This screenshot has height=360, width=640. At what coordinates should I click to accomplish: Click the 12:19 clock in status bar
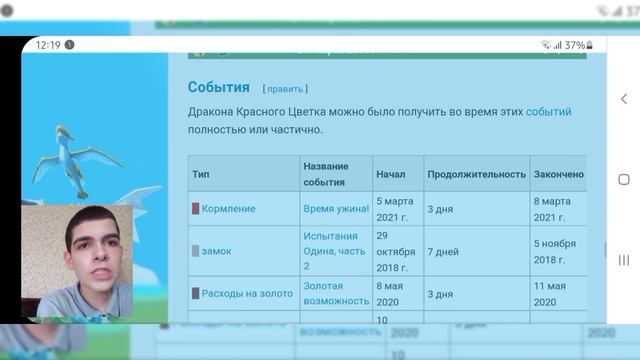point(48,45)
